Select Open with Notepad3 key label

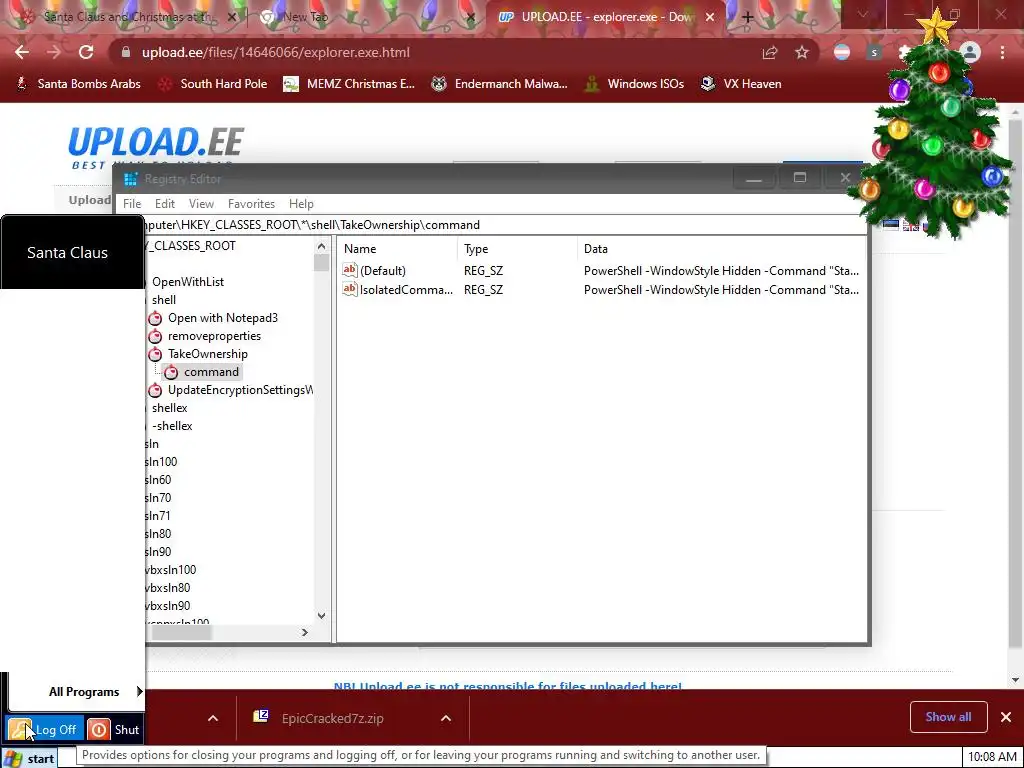pyautogui.click(x=223, y=317)
